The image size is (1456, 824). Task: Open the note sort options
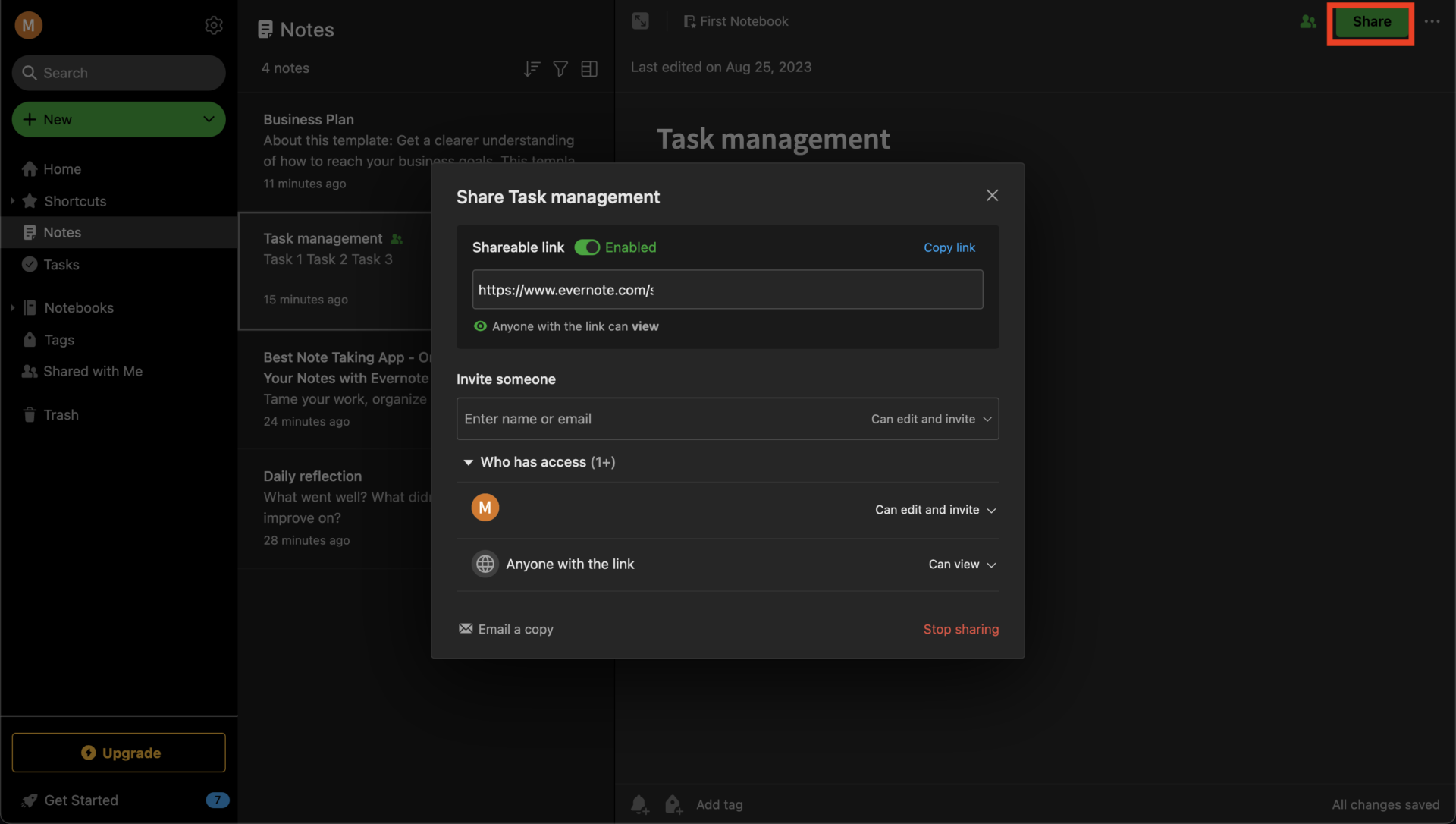[531, 68]
